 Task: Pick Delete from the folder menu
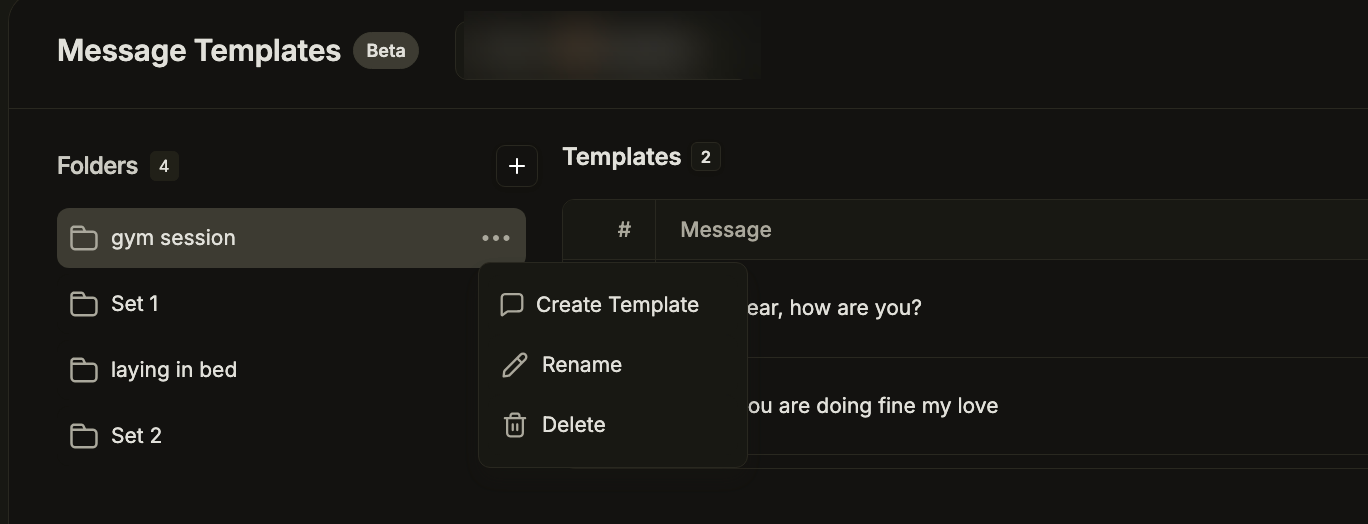573,425
